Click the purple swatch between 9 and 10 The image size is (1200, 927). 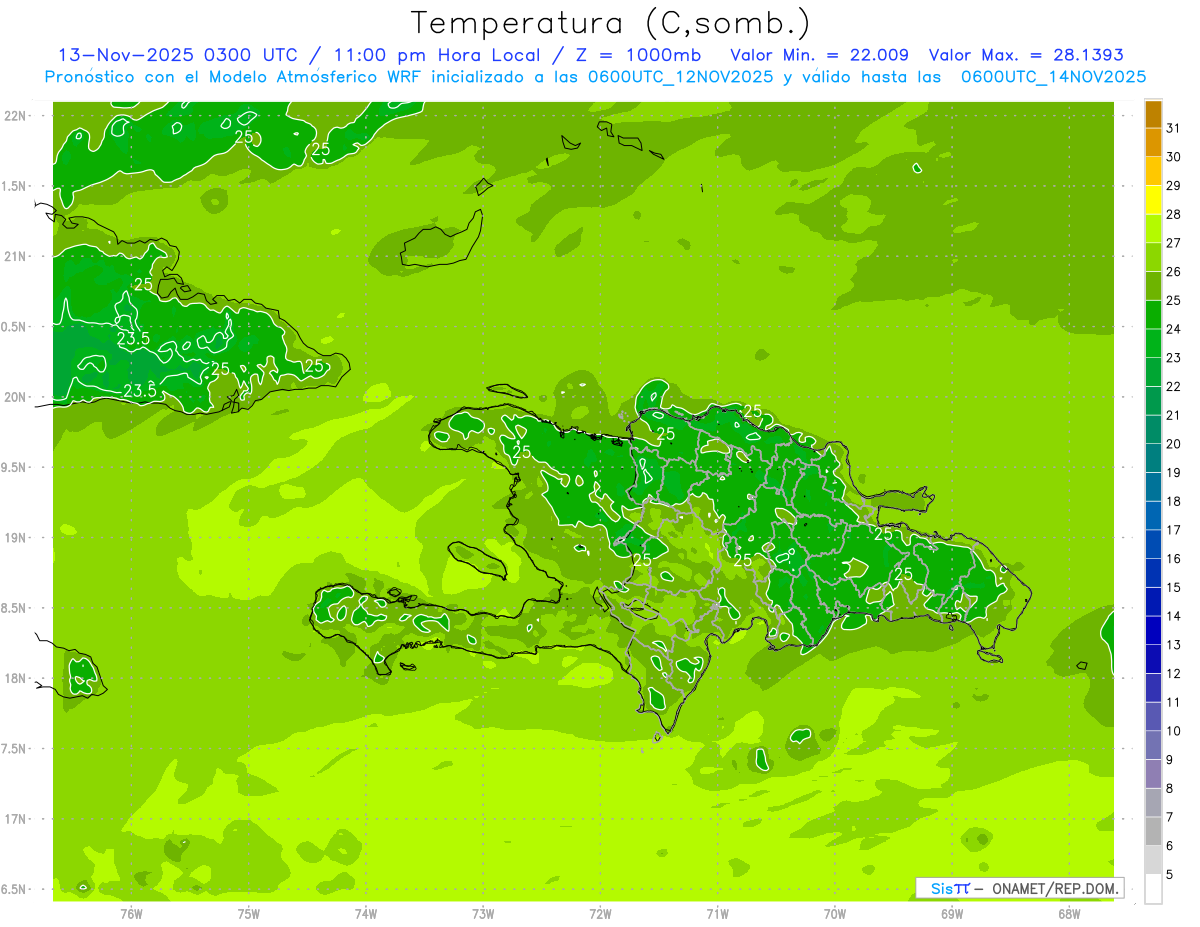tap(1153, 746)
